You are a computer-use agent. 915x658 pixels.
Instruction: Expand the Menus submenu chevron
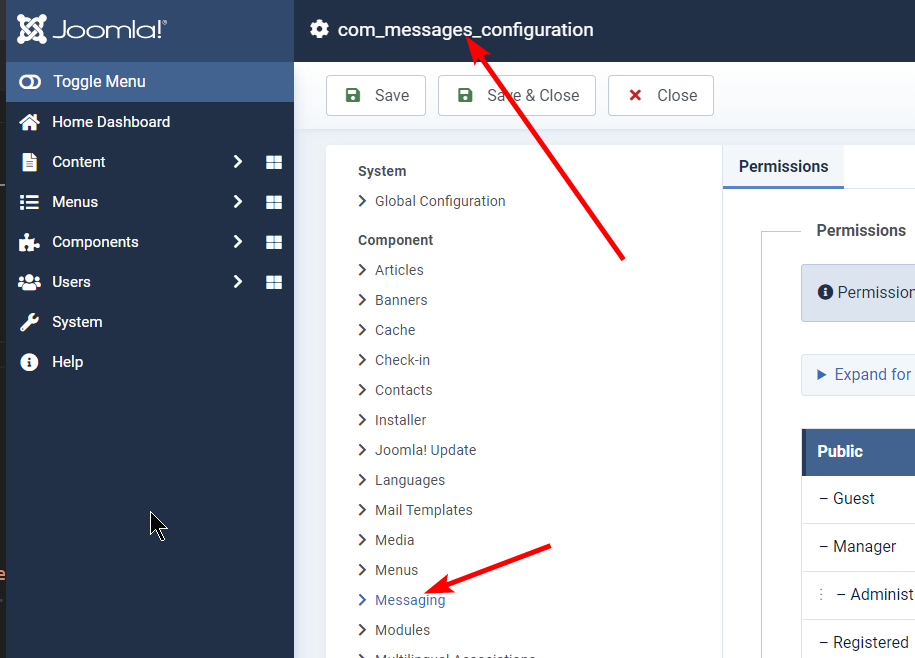[238, 202]
